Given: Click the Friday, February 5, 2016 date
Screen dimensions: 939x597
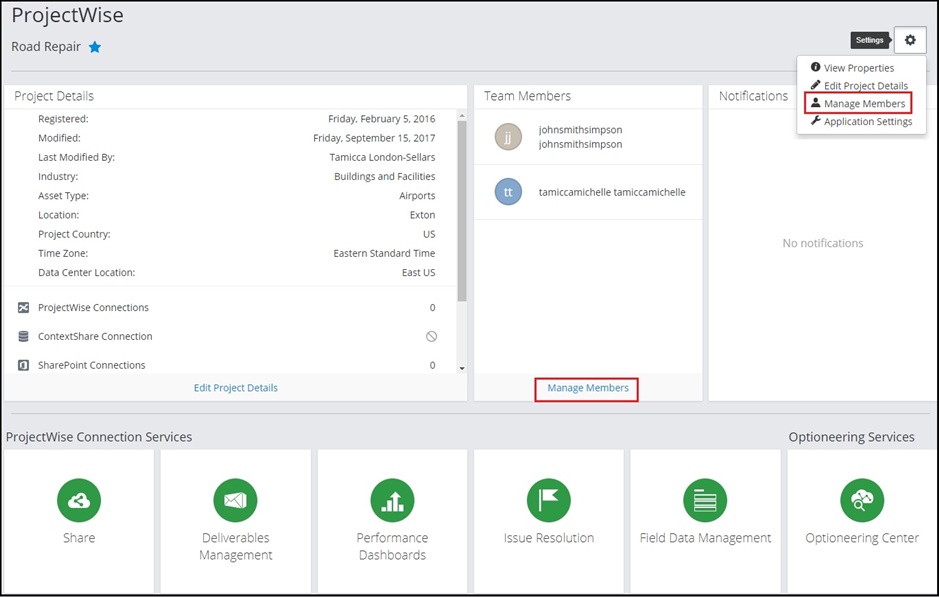Looking at the screenshot, I should click(x=381, y=119).
